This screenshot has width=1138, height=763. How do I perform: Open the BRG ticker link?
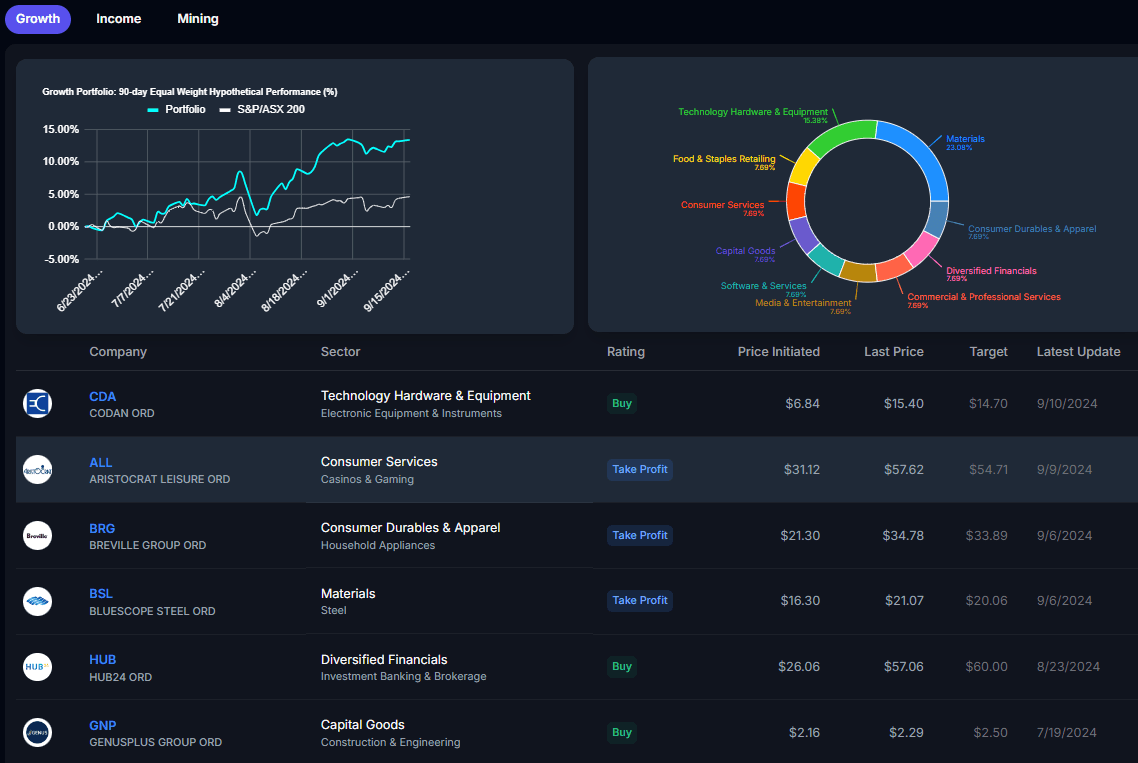pos(101,528)
